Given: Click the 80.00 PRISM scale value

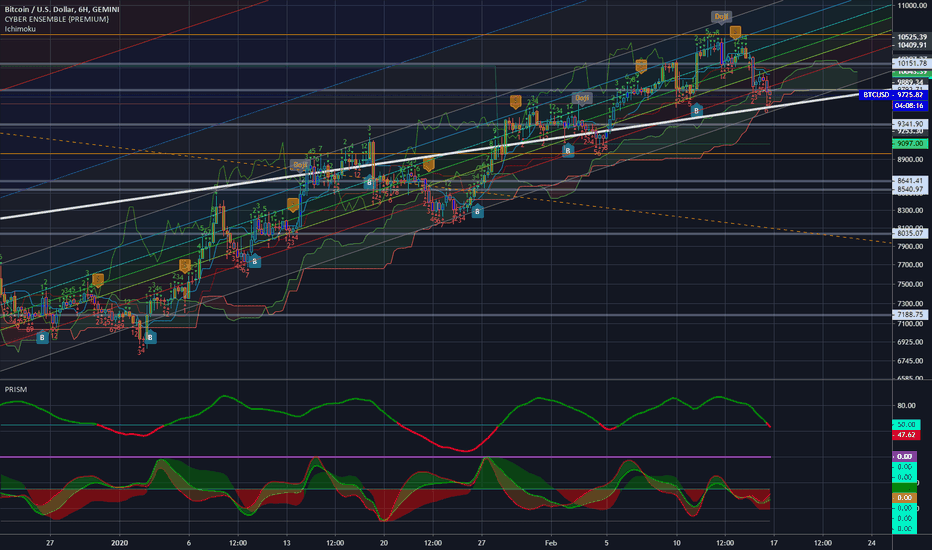Looking at the screenshot, I should click(x=906, y=406).
